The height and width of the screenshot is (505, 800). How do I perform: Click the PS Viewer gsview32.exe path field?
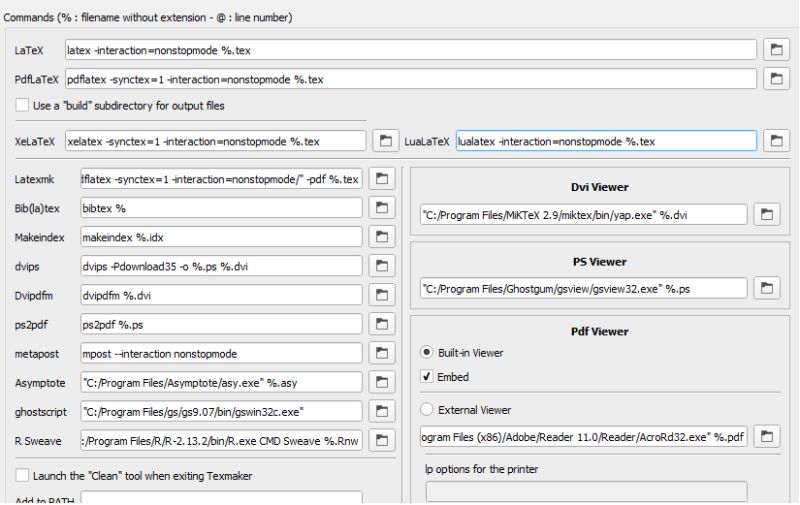pyautogui.click(x=584, y=289)
